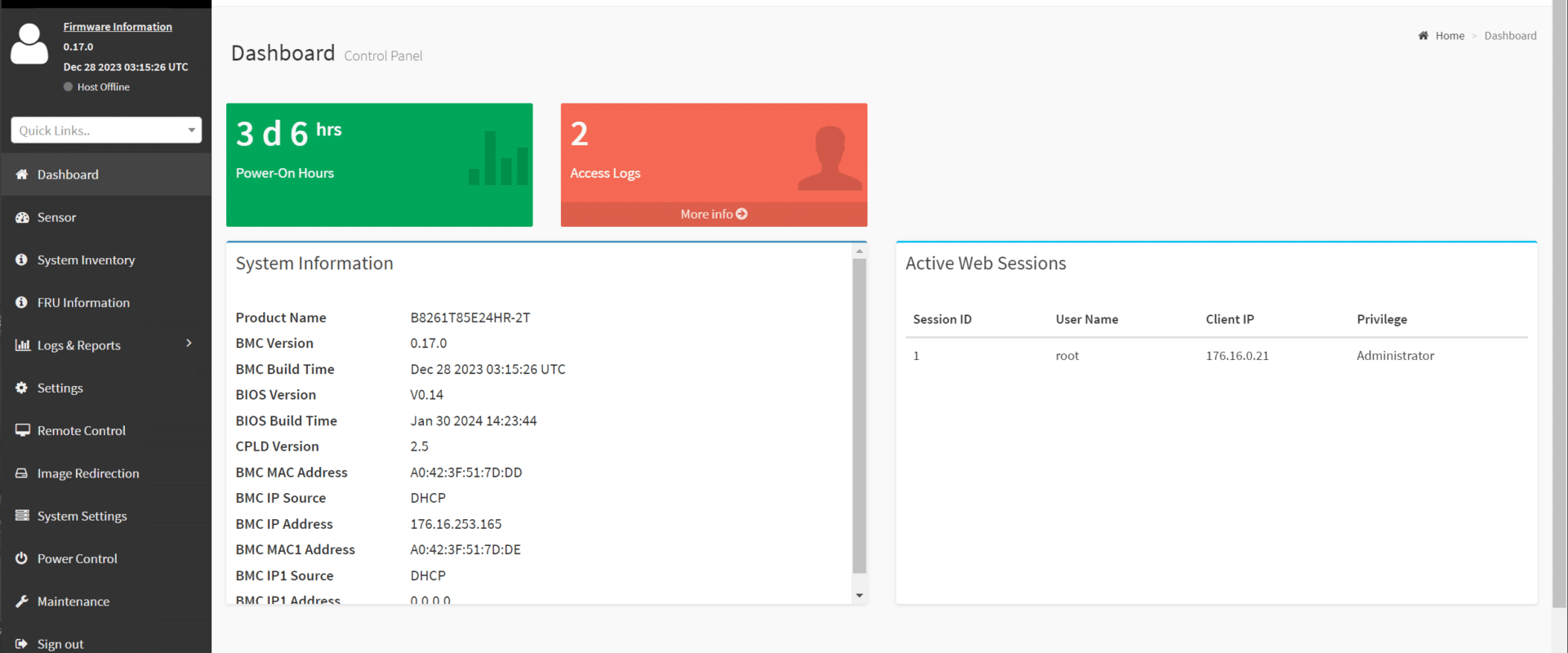Click the Sensor gauge icon
The height and width of the screenshot is (653, 1568).
pos(22,217)
